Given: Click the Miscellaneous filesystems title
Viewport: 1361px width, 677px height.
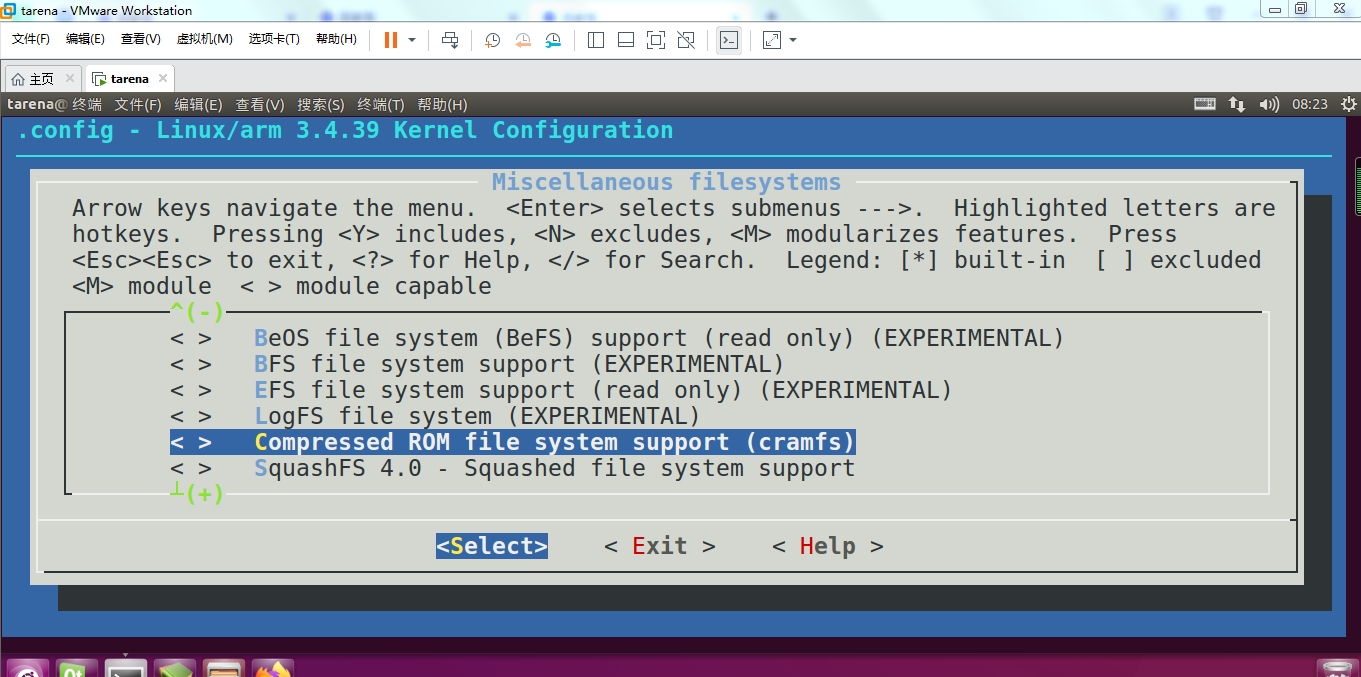Looking at the screenshot, I should pyautogui.click(x=666, y=182).
